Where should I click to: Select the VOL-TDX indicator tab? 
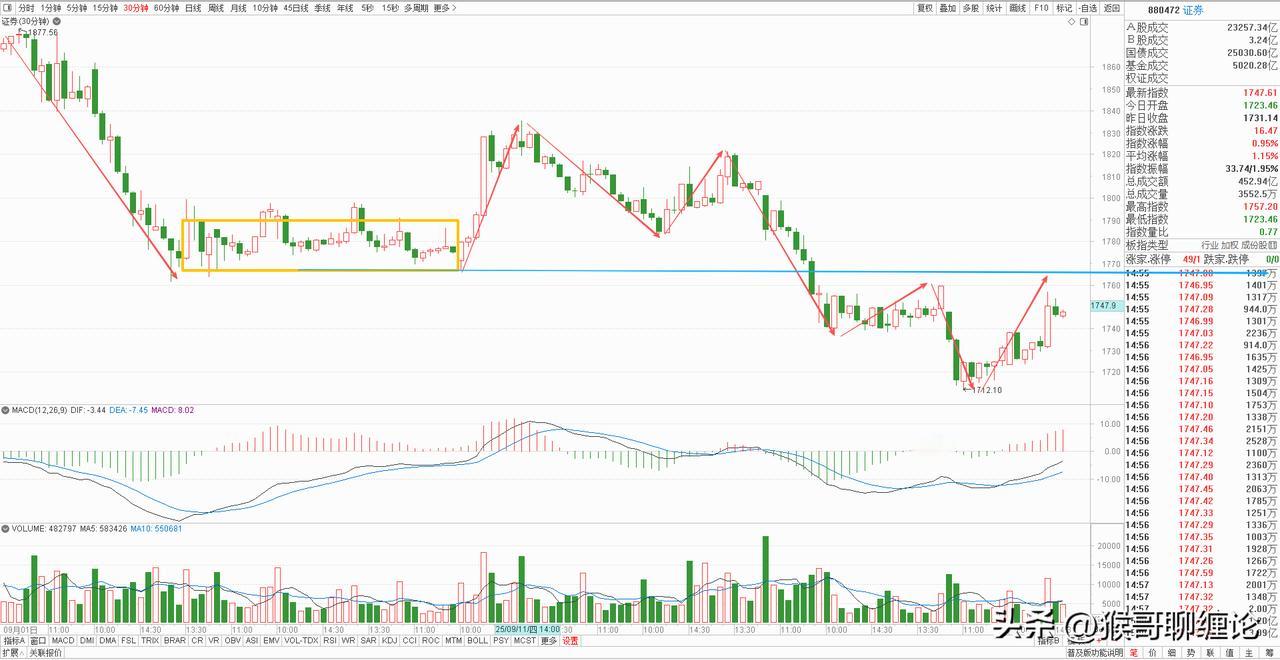tap(301, 640)
